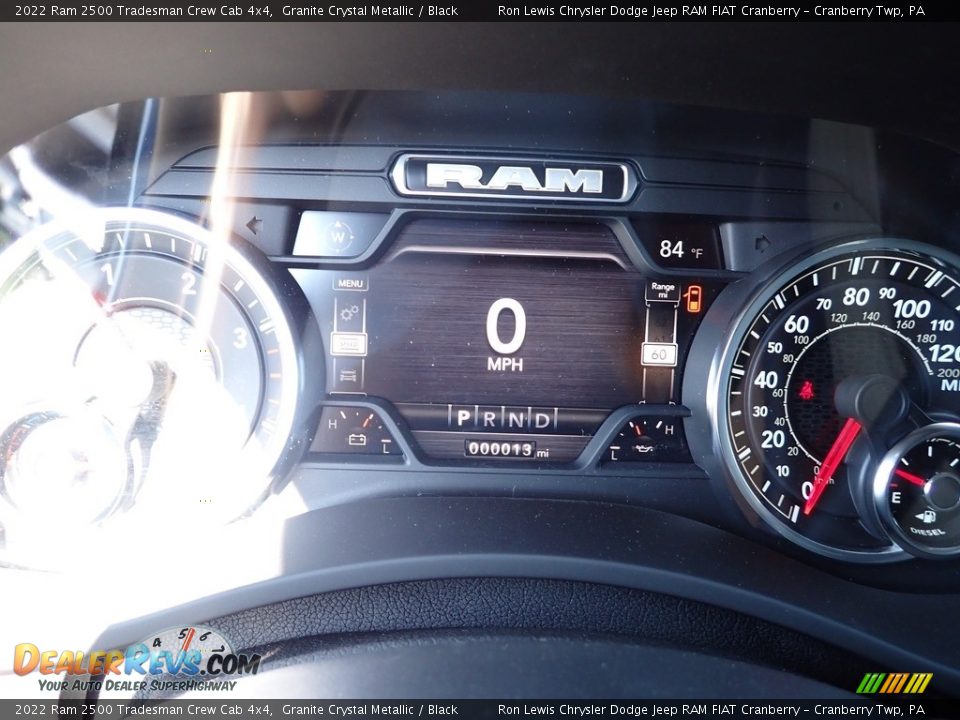Click the colored stripes logo at bottom right
The width and height of the screenshot is (960, 720).
coord(894,683)
